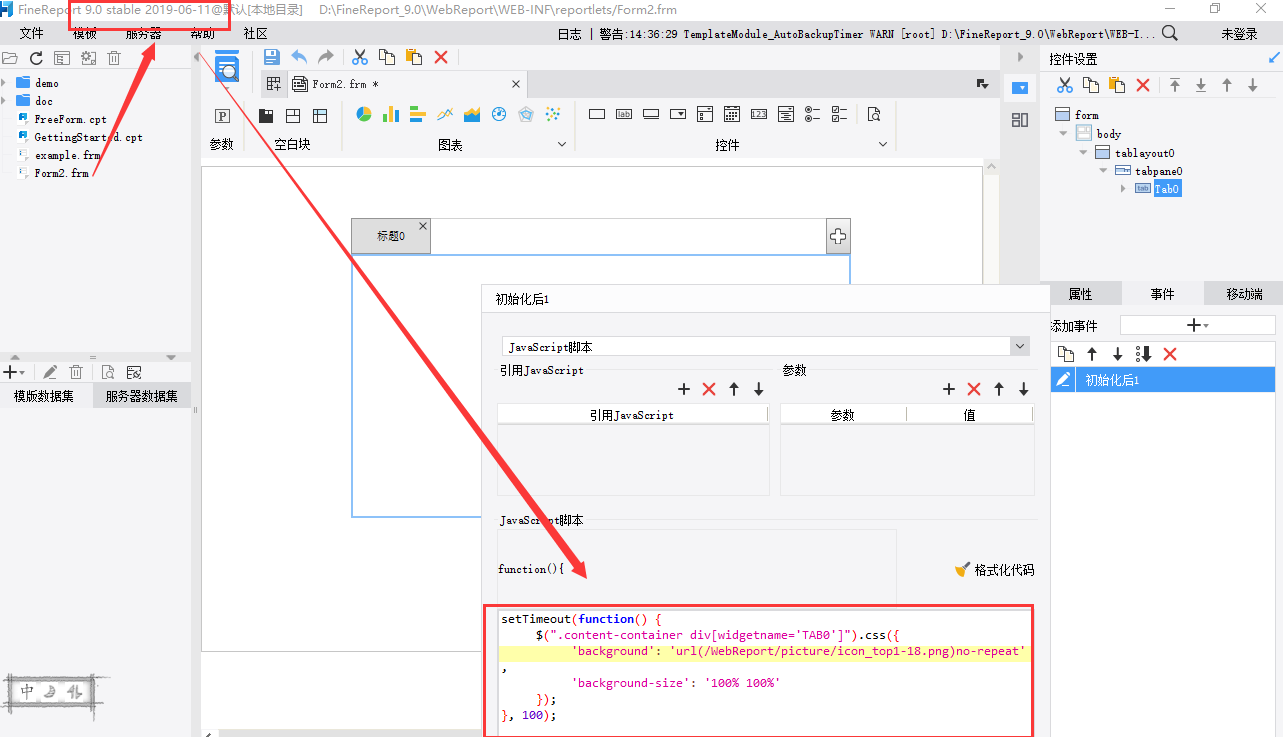The width and height of the screenshot is (1283, 737).
Task: Expand the Tab0 node
Action: [x=1123, y=189]
